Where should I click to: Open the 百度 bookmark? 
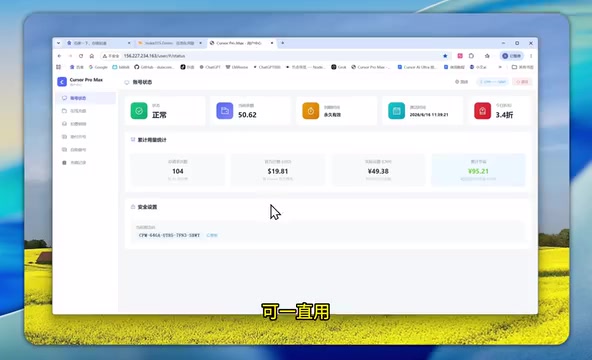click(x=77, y=67)
